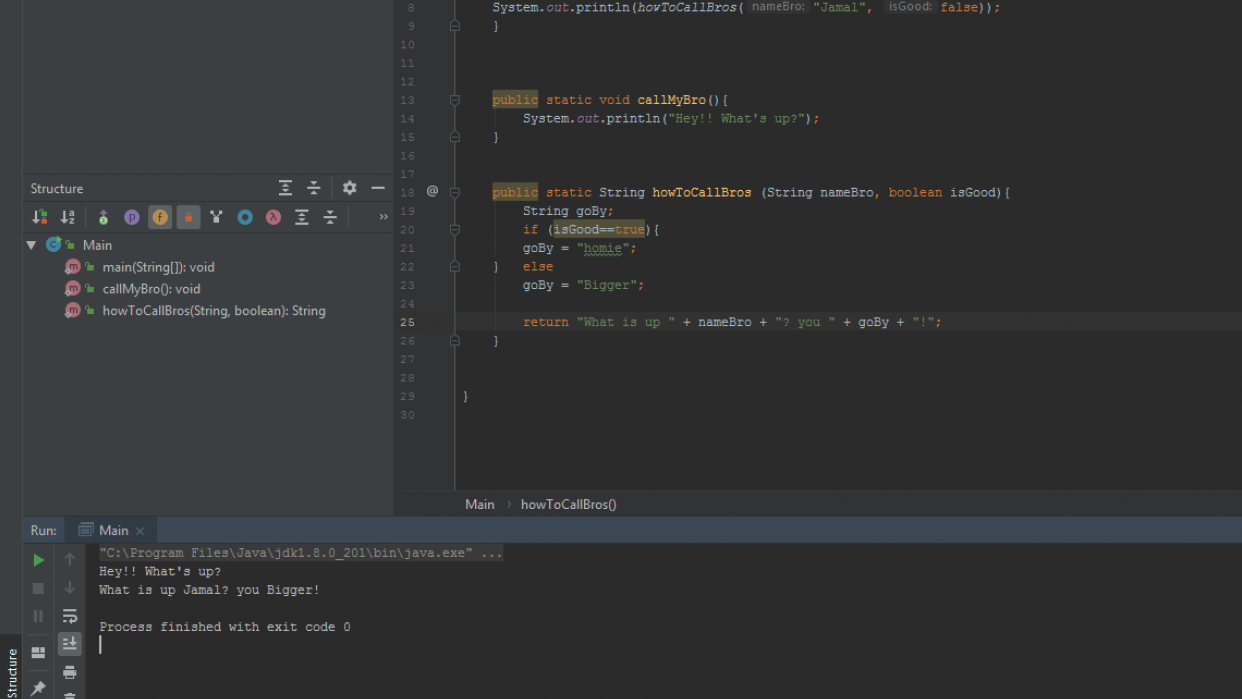Toggle Show Properties purple p icon
This screenshot has height=699, width=1242.
131,217
